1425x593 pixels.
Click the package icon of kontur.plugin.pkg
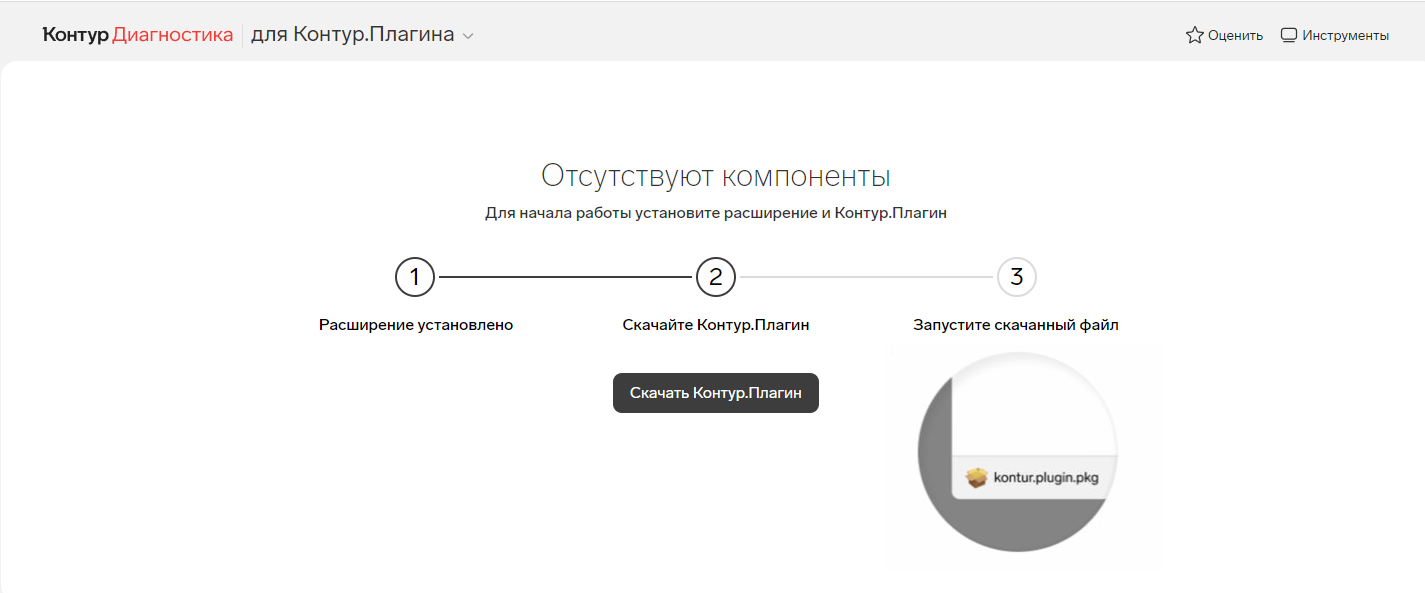(977, 478)
